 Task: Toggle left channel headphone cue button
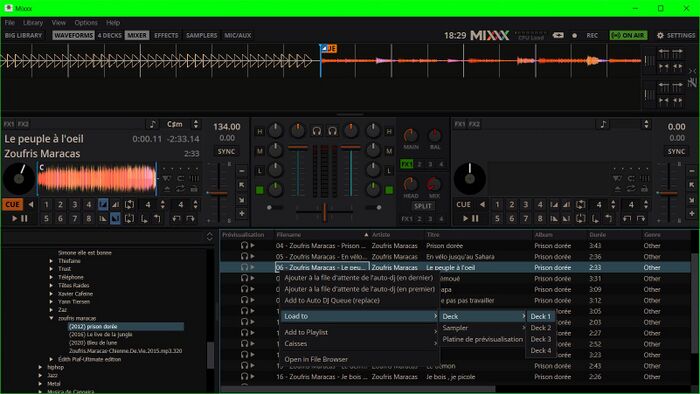(x=317, y=131)
